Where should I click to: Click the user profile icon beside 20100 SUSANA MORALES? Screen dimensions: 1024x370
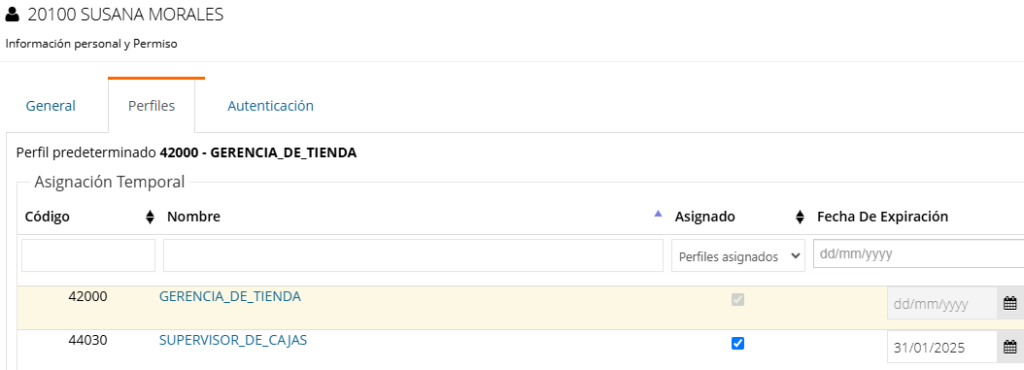coord(12,14)
